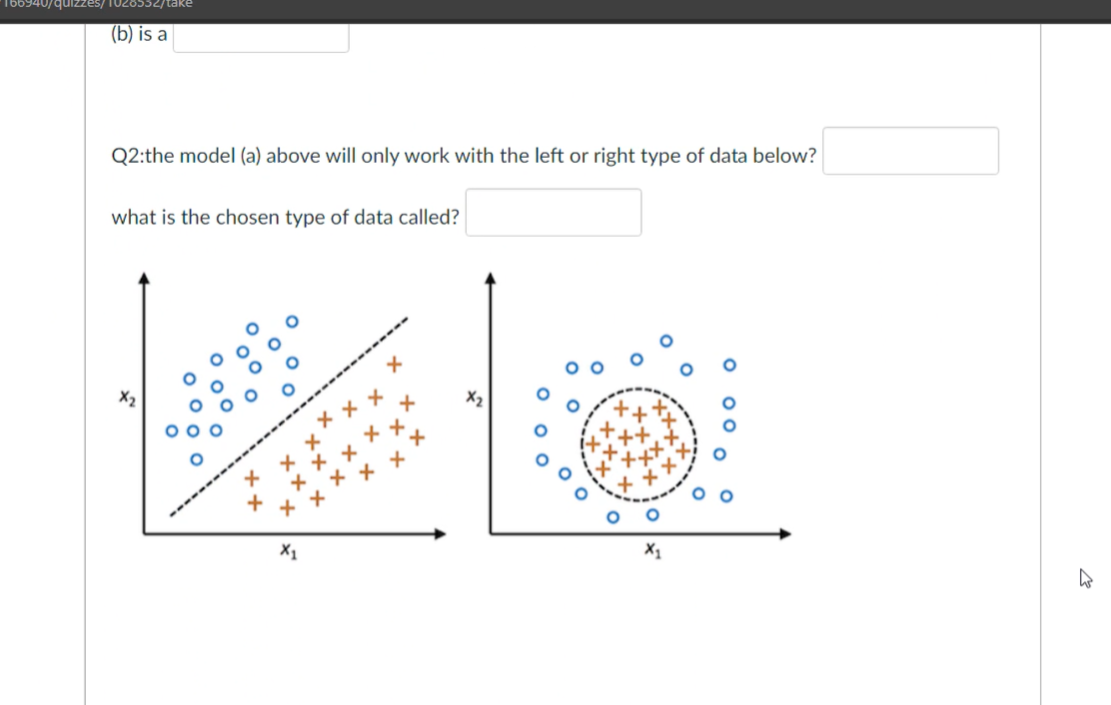Click the "what is the chosen type" question text
The height and width of the screenshot is (705, 1111).
(285, 216)
